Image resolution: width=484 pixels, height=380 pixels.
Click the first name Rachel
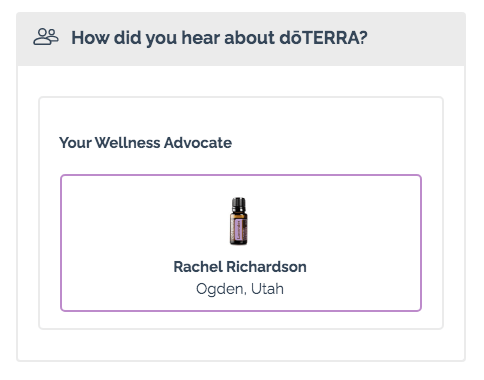(x=198, y=267)
